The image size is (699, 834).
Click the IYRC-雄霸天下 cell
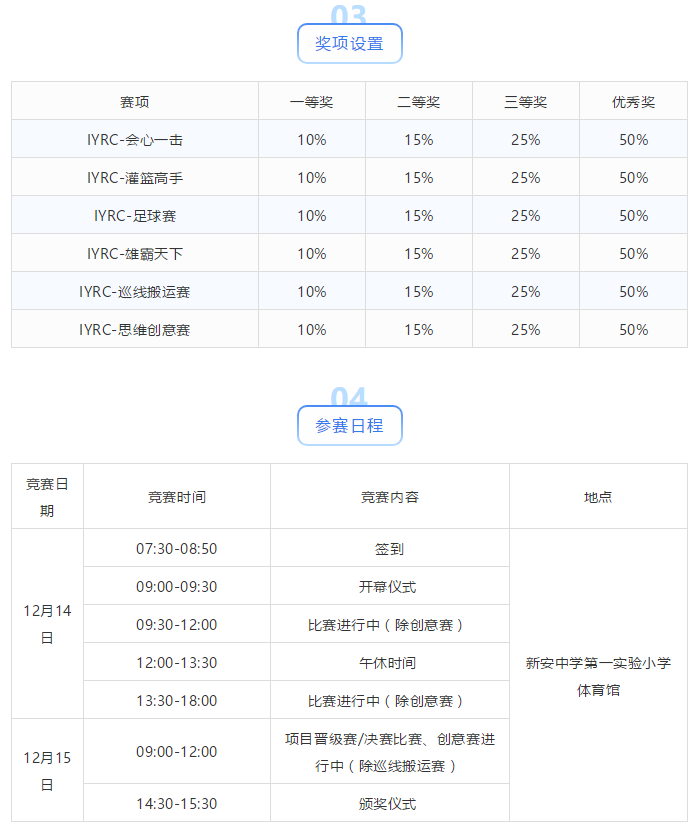click(x=135, y=254)
